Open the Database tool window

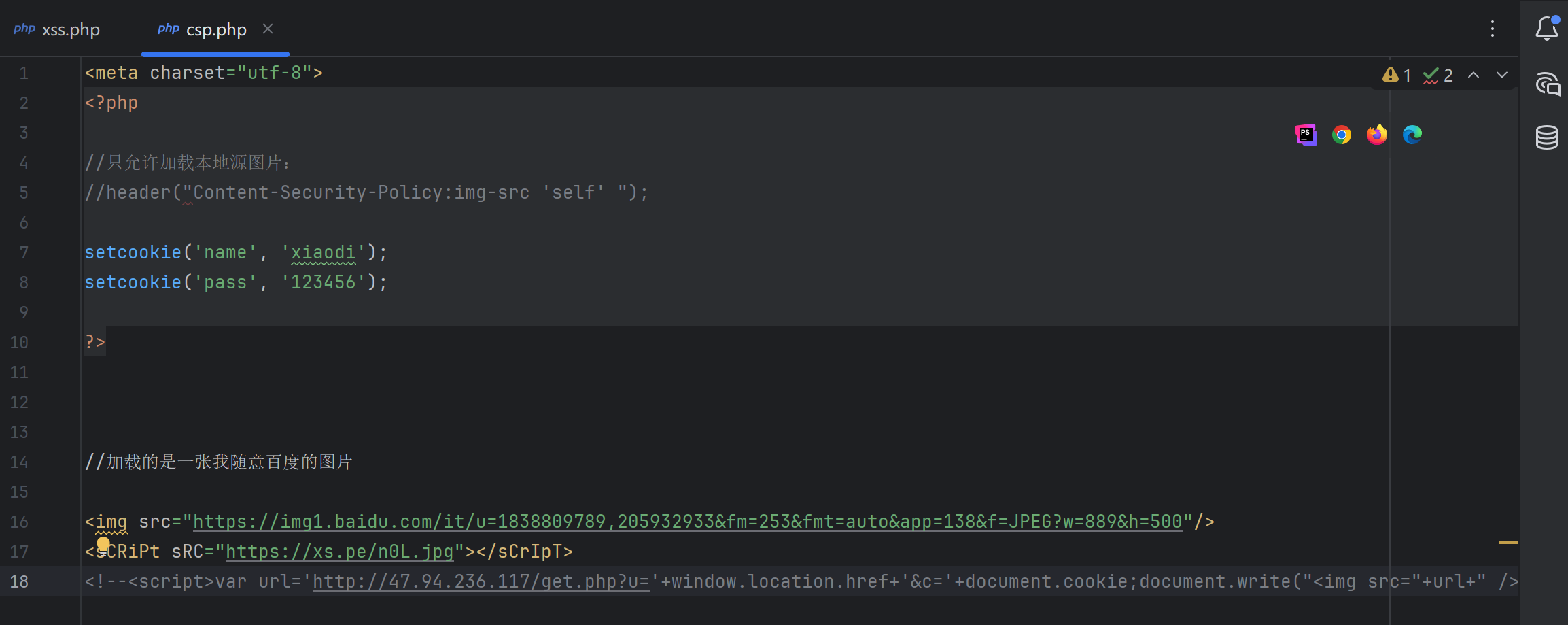pyautogui.click(x=1547, y=137)
